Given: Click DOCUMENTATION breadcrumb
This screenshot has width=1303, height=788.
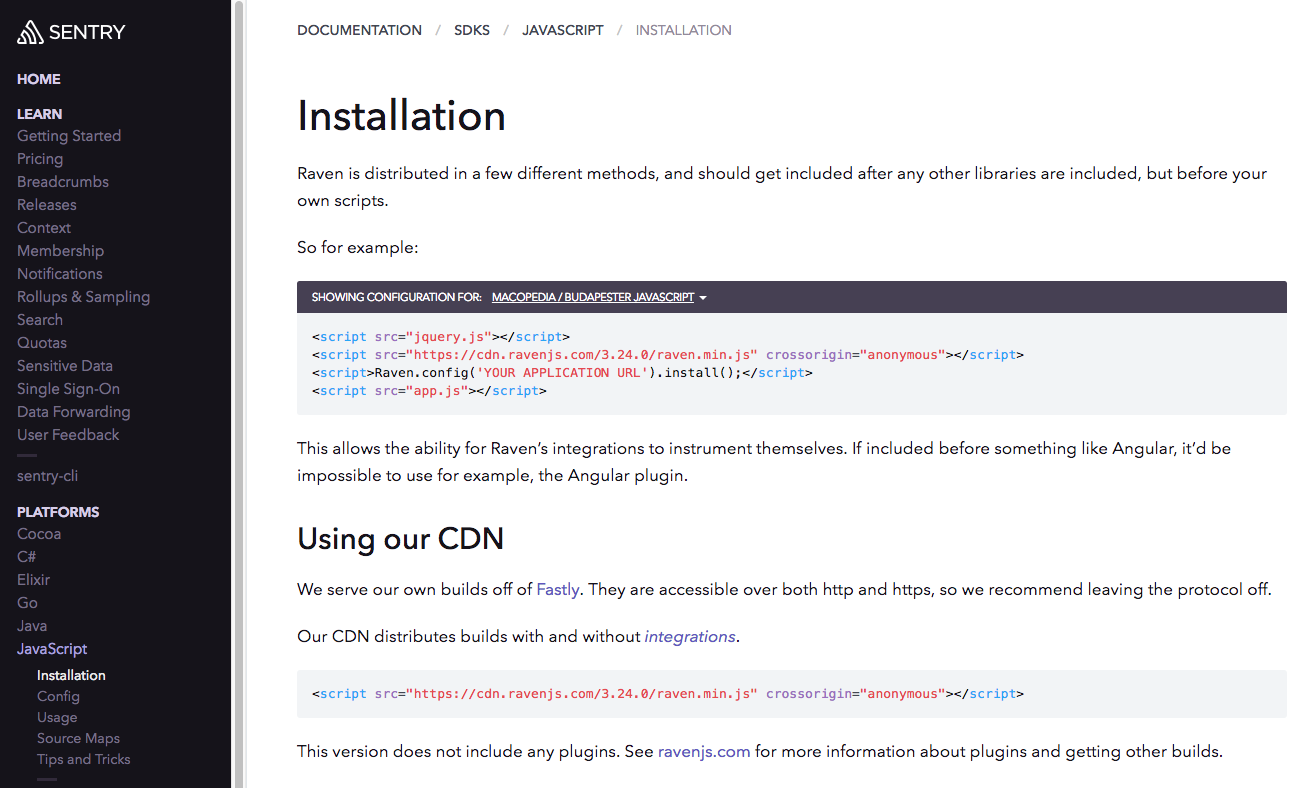Looking at the screenshot, I should 359,30.
